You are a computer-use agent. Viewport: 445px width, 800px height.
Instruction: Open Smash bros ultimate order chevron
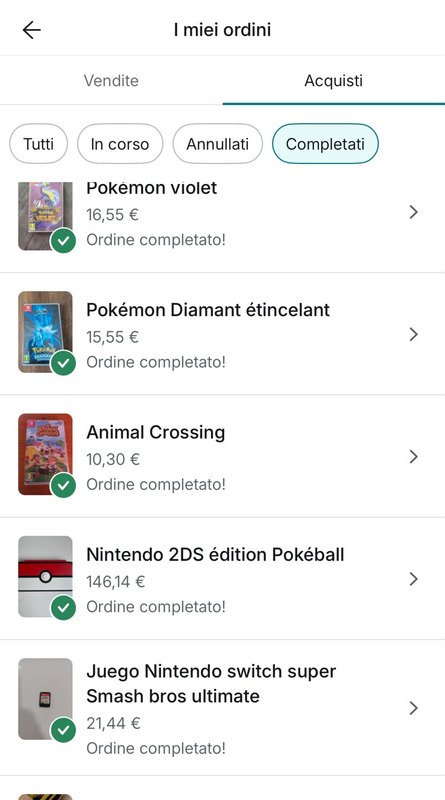414,708
